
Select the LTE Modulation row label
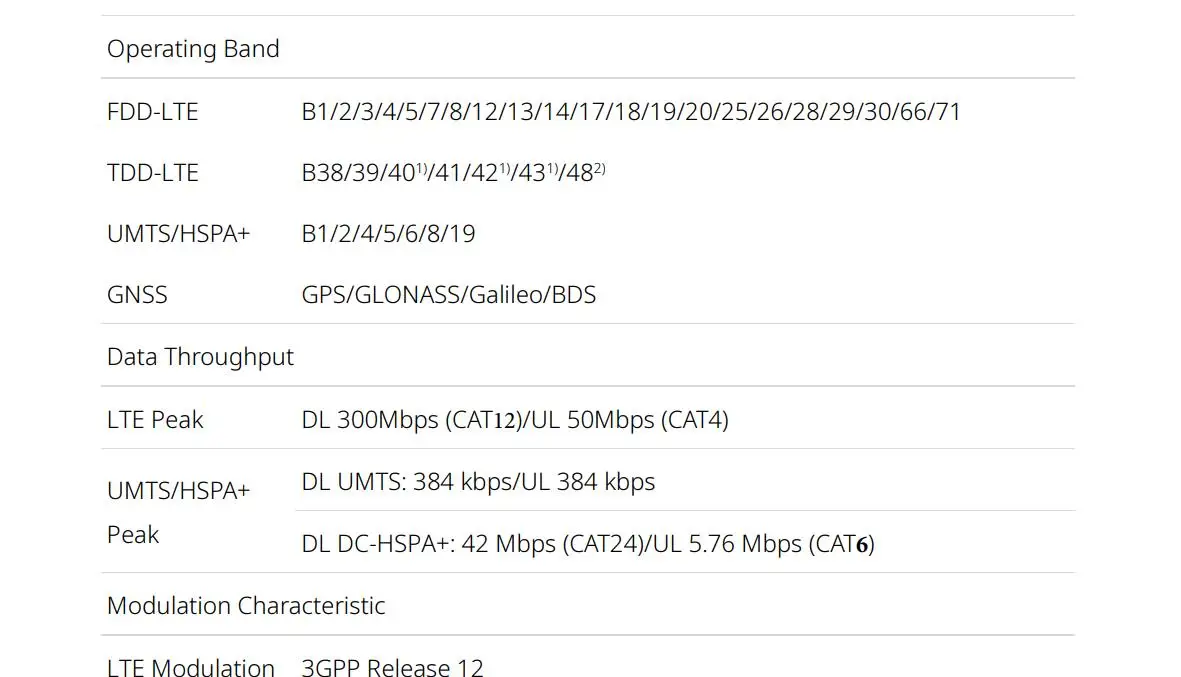tap(190, 667)
